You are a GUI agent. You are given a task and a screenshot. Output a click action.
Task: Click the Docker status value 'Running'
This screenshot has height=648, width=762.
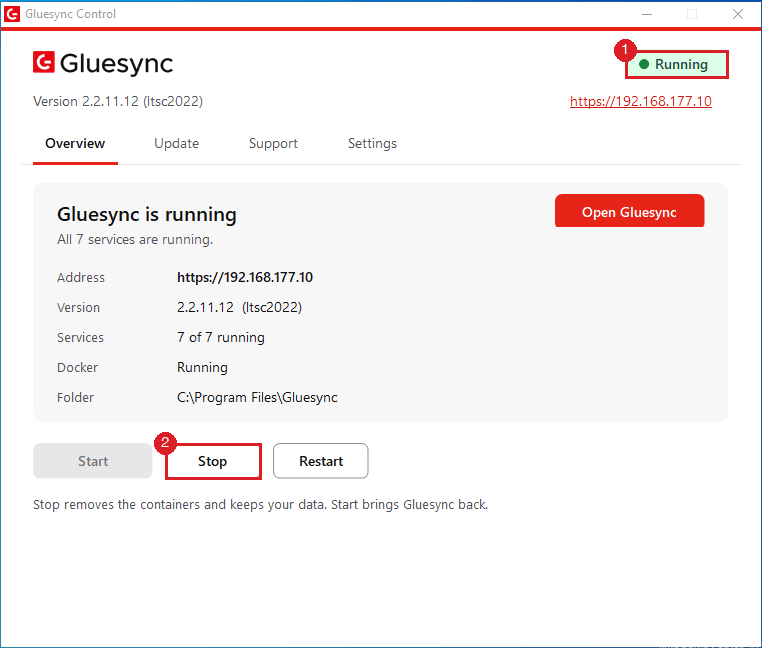click(202, 368)
